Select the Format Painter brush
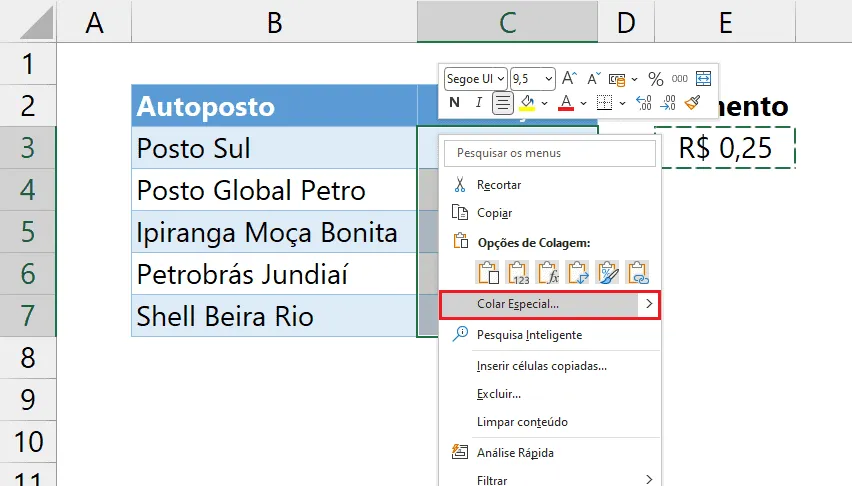852x486 pixels. pos(692,102)
